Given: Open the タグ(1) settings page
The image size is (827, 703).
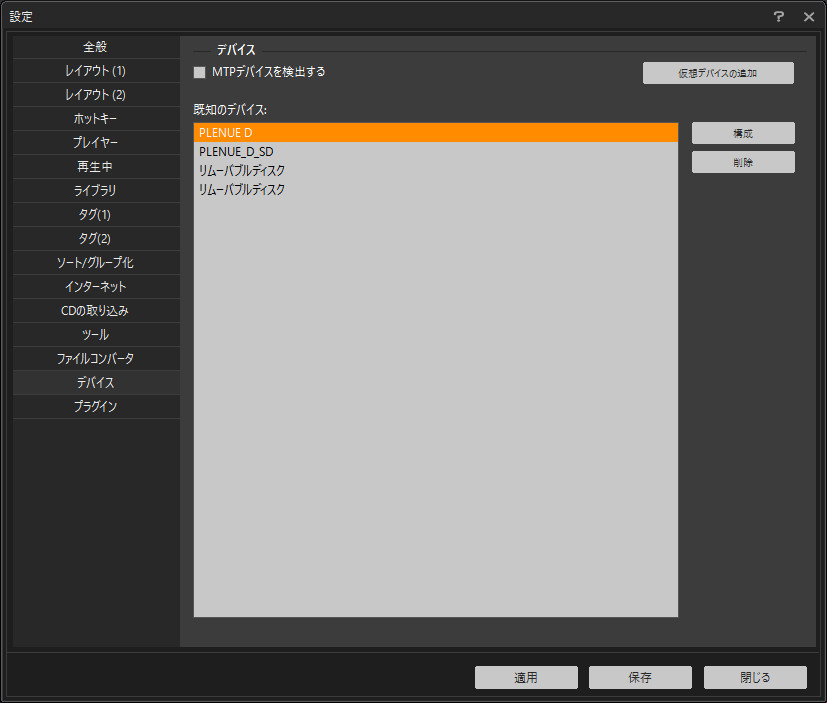Looking at the screenshot, I should pyautogui.click(x=96, y=215).
